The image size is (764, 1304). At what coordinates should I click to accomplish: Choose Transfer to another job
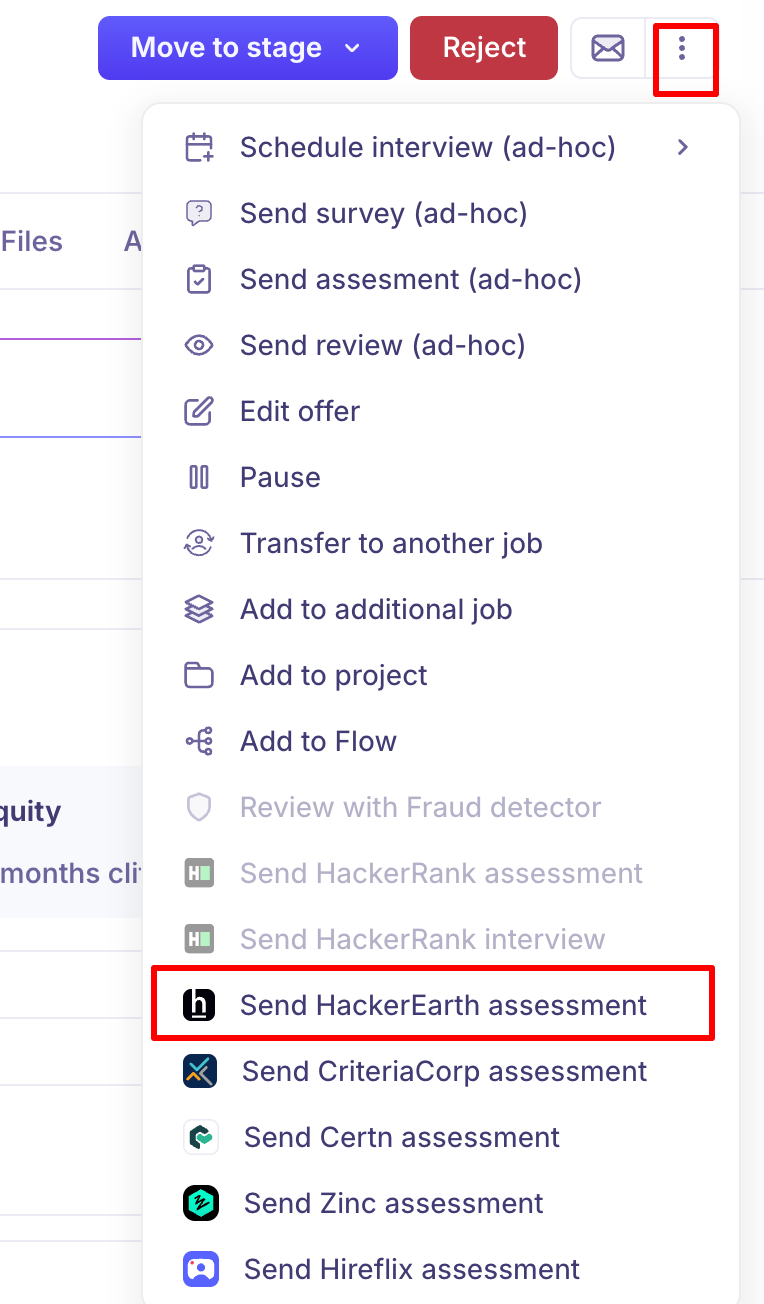[391, 543]
